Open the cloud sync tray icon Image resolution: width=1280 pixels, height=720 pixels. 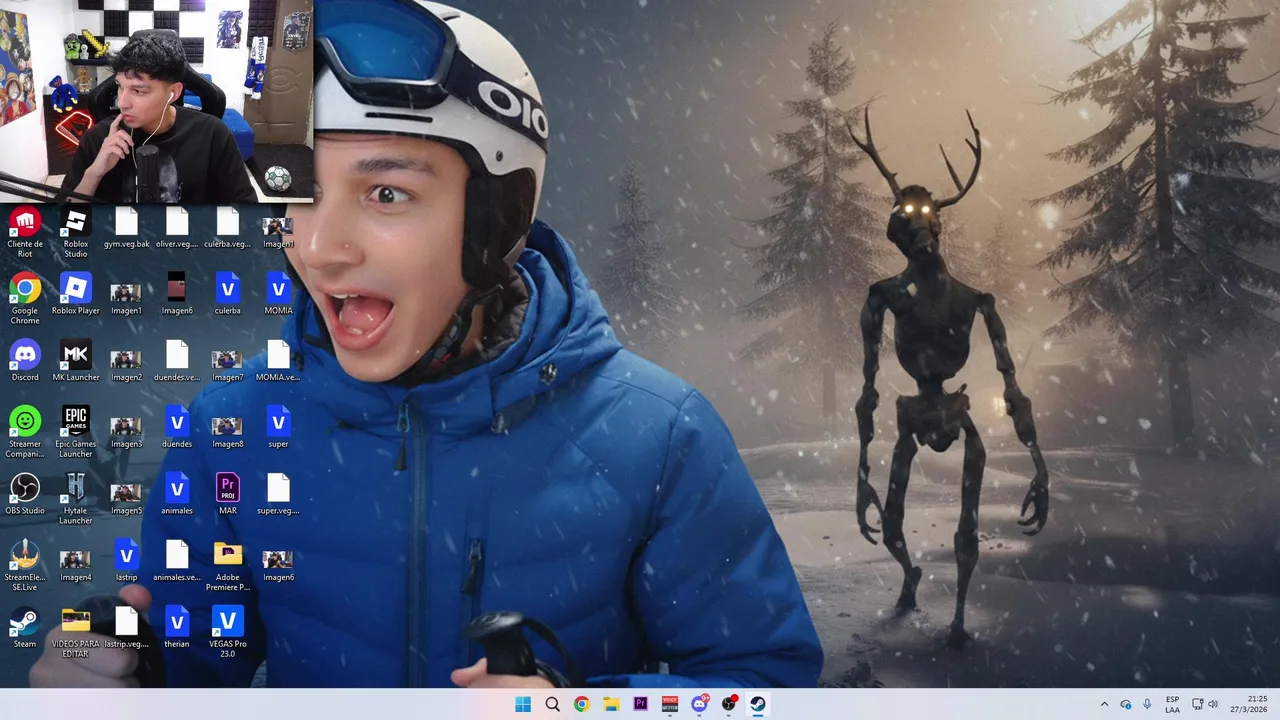1126,704
